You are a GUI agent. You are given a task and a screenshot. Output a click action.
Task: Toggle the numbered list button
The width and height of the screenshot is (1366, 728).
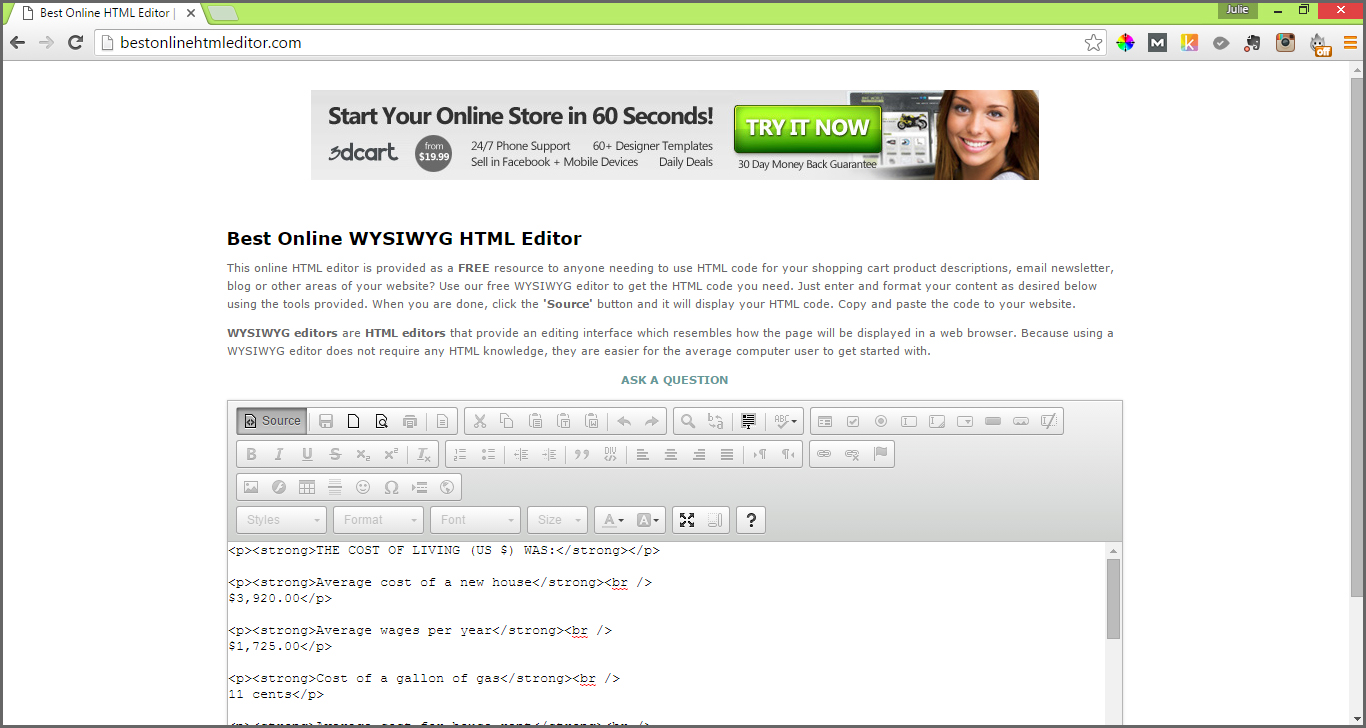tap(460, 454)
